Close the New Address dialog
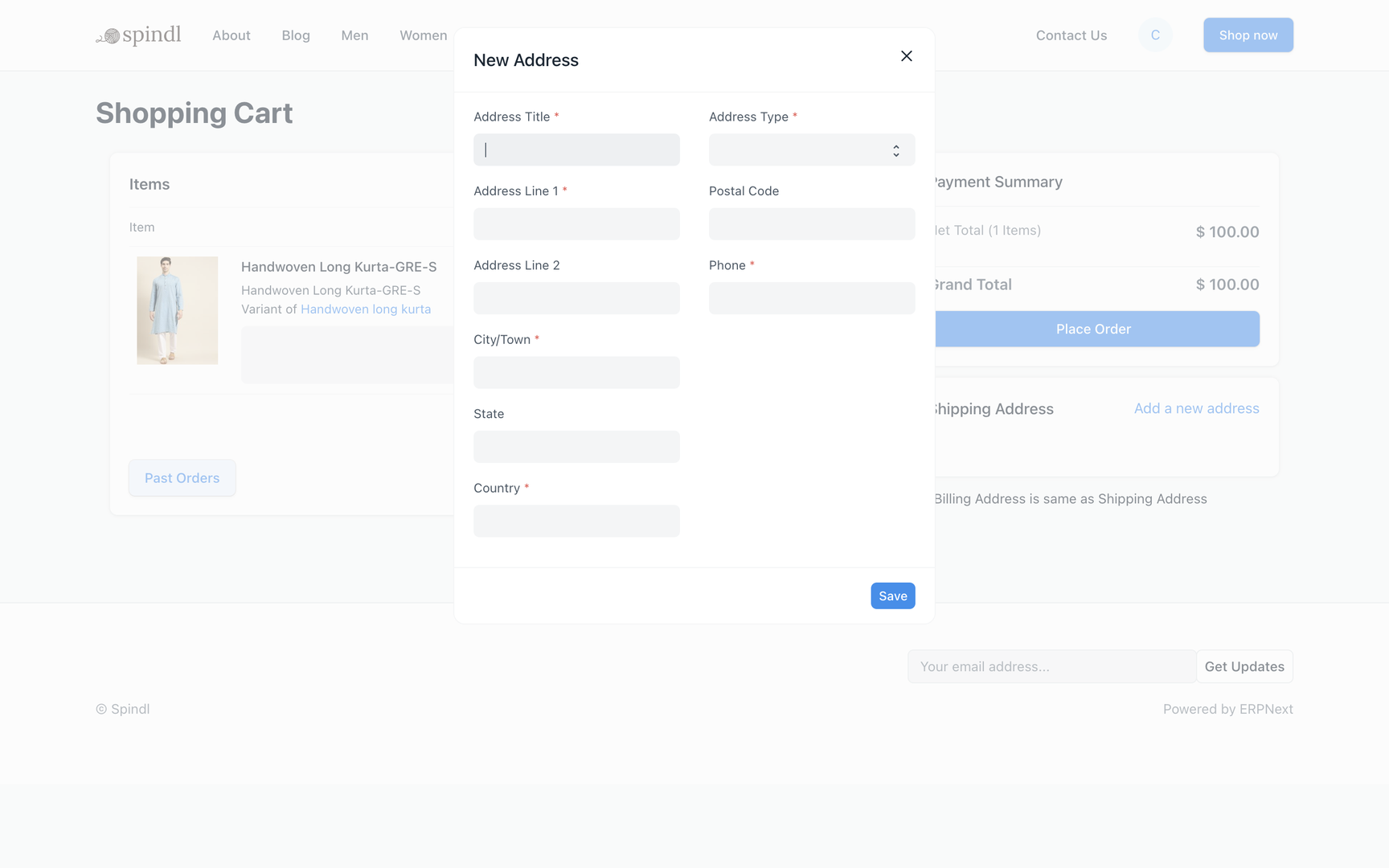This screenshot has width=1389, height=868. click(906, 56)
